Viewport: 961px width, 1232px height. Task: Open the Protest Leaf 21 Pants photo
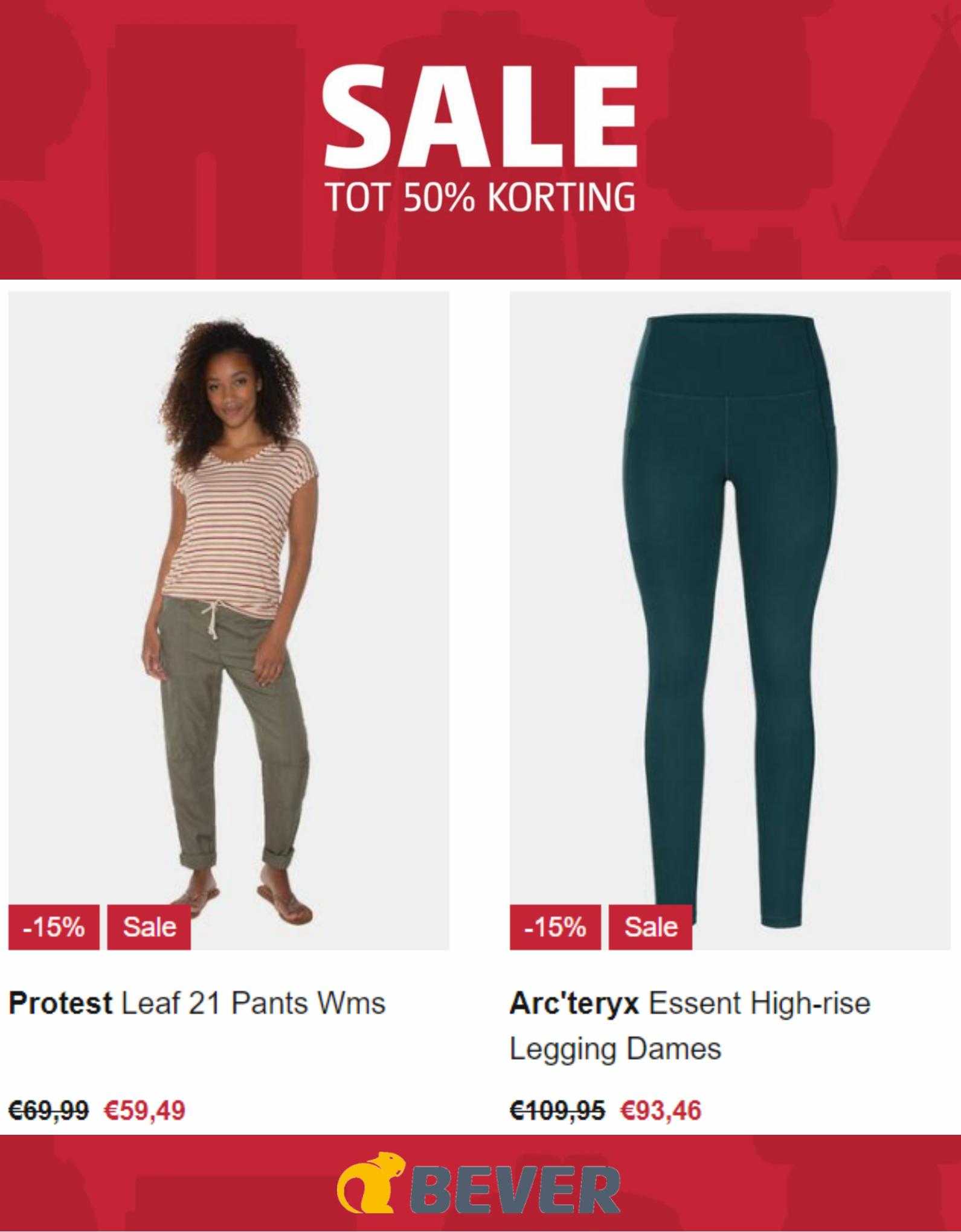(x=228, y=620)
